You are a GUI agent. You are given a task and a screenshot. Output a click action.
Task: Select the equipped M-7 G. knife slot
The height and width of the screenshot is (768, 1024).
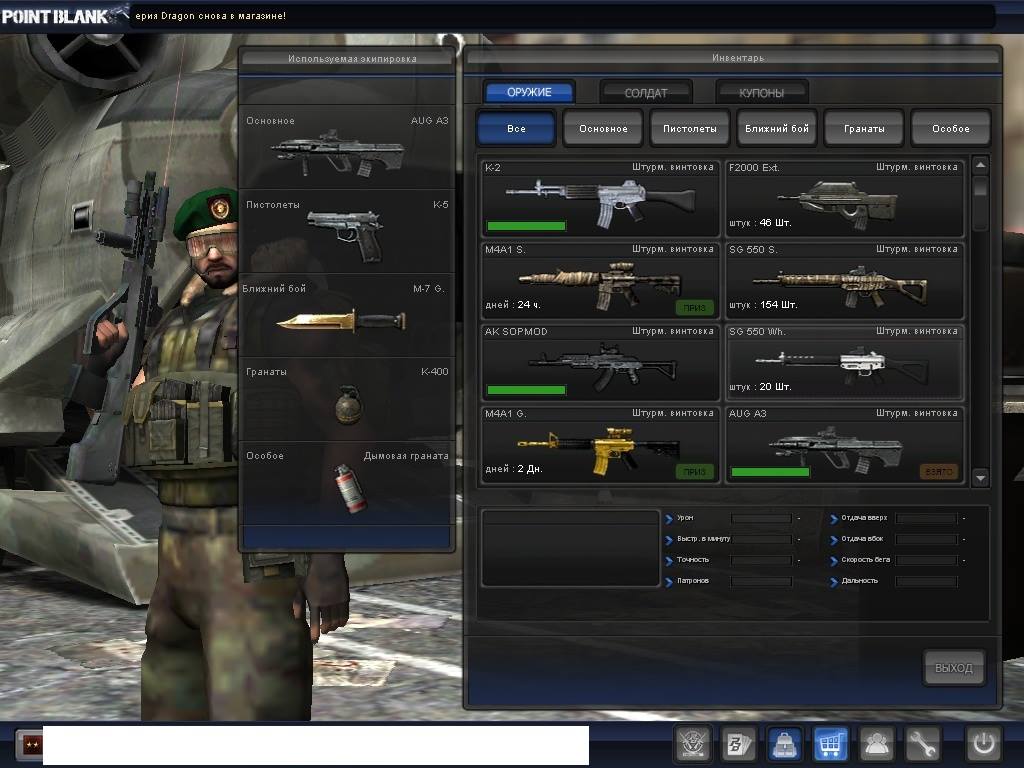click(347, 315)
